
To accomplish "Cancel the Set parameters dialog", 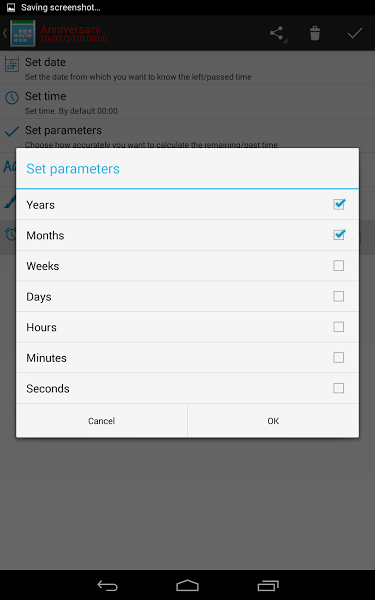I will pyautogui.click(x=101, y=421).
